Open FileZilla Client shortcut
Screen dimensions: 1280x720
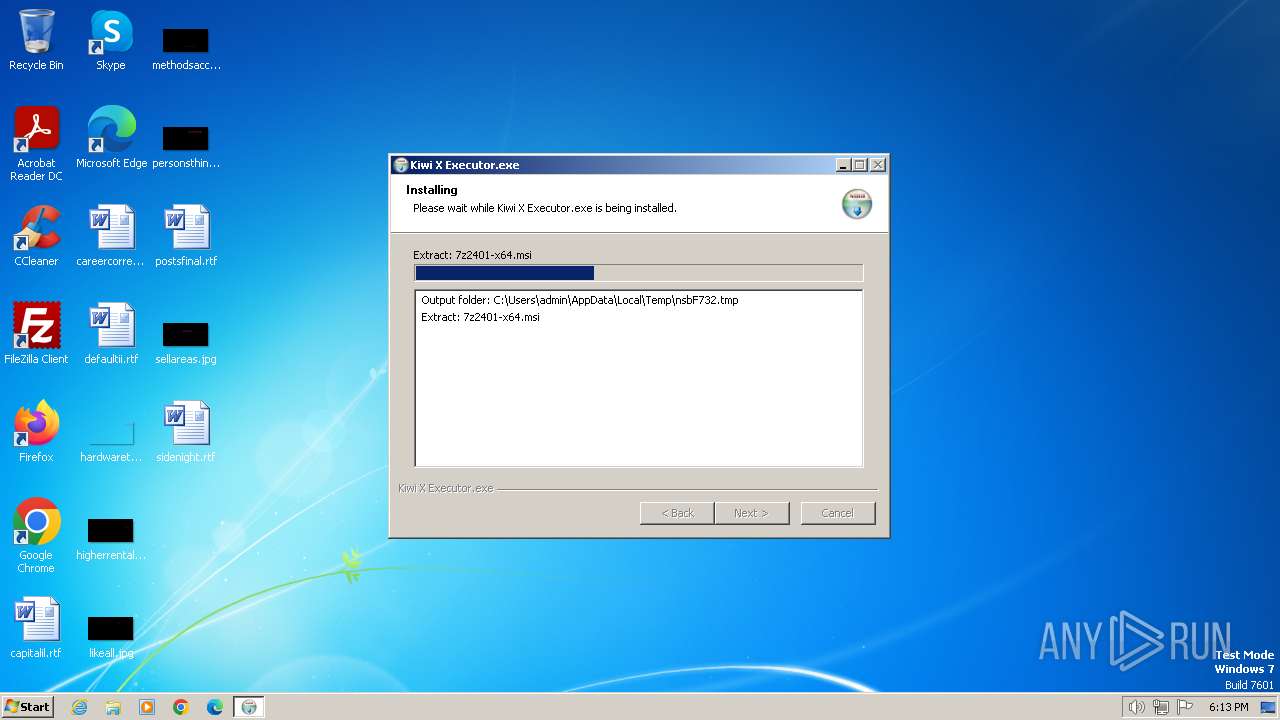36,333
